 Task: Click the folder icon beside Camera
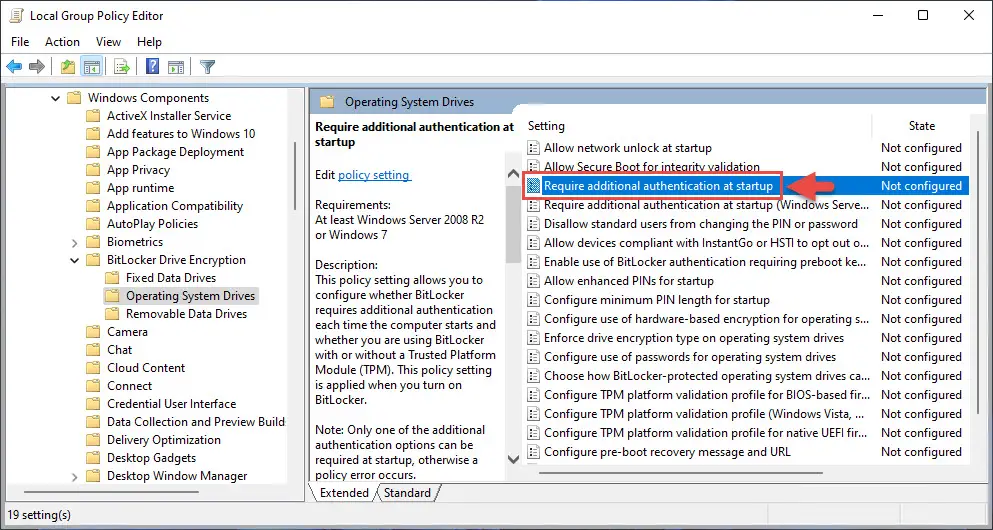94,332
